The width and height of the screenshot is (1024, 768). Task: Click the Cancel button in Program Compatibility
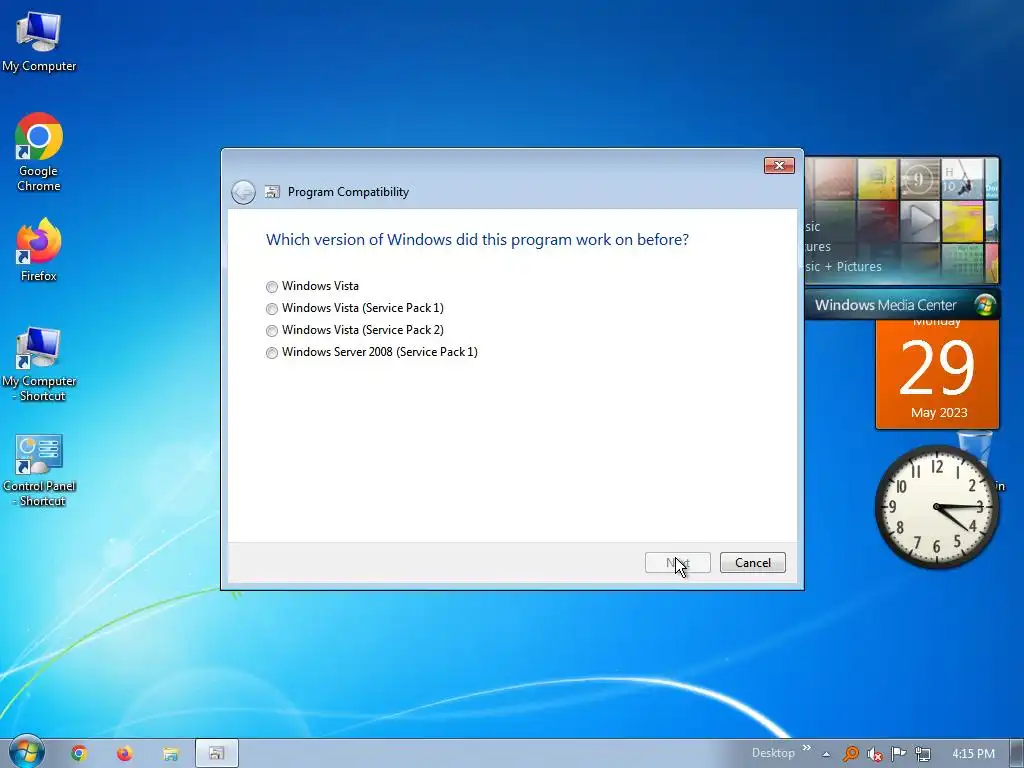tap(752, 562)
